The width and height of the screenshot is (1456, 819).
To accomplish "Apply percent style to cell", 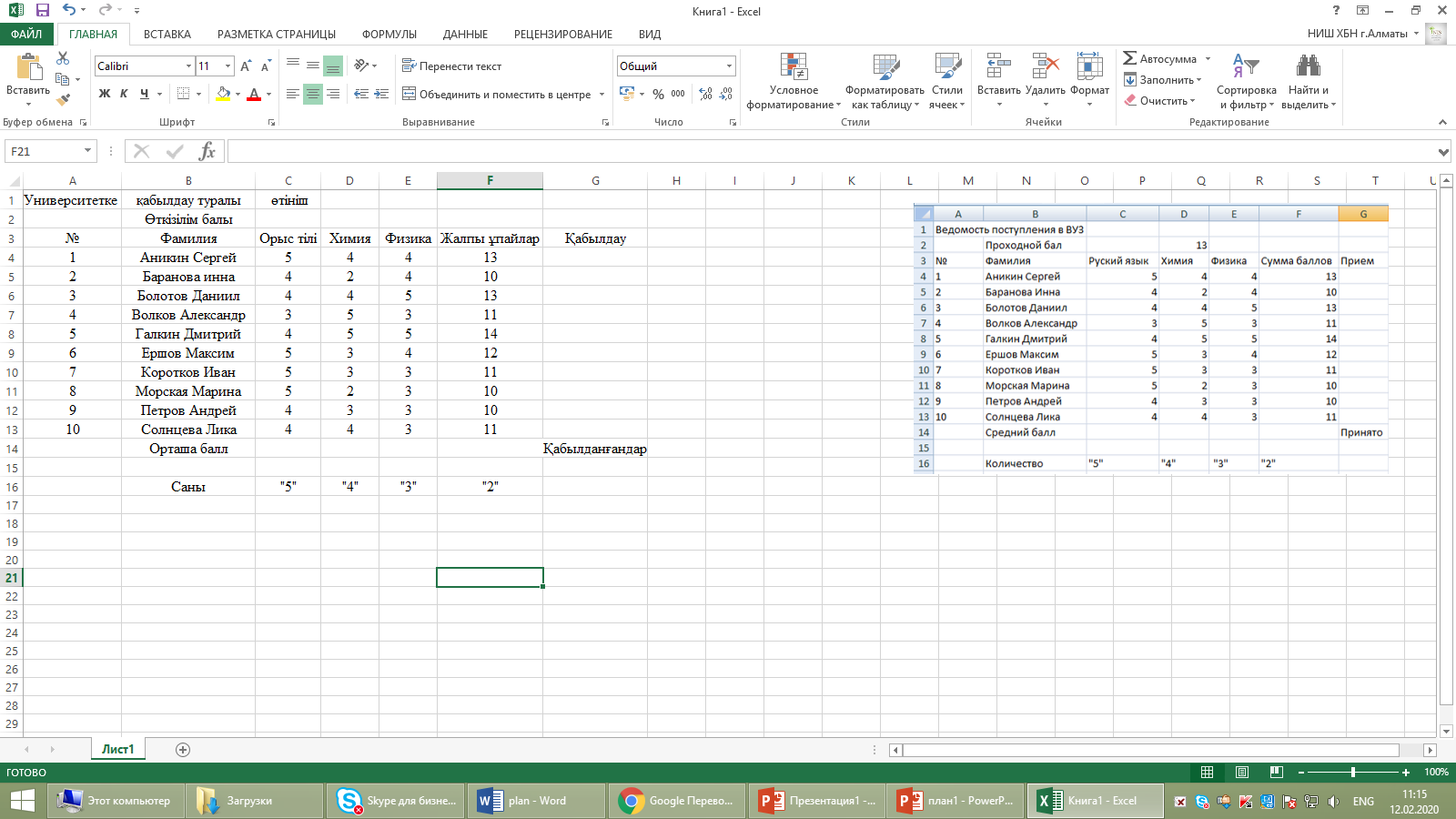I will pos(658,94).
